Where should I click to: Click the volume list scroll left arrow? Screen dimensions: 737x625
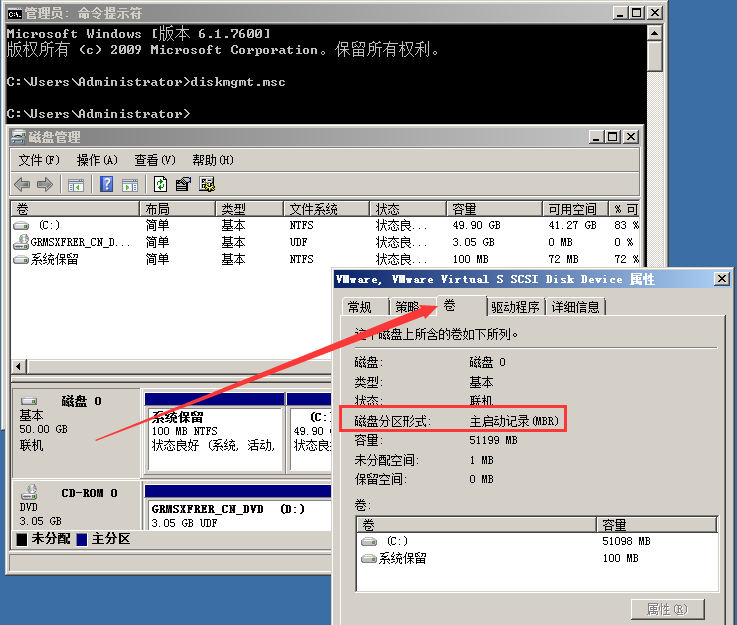coord(19,366)
